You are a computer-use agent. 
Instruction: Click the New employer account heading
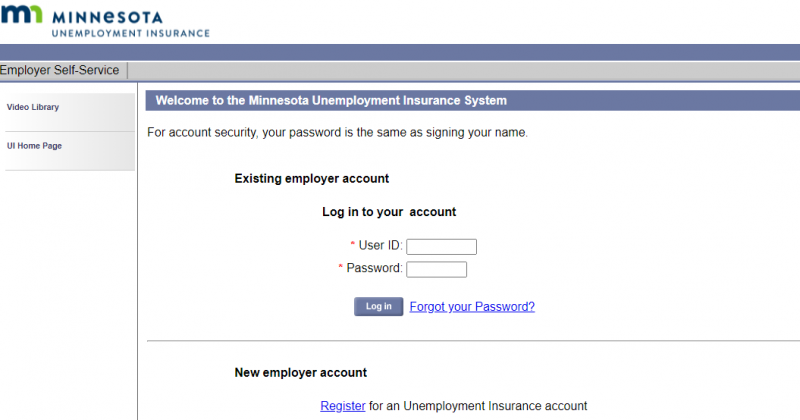click(300, 373)
